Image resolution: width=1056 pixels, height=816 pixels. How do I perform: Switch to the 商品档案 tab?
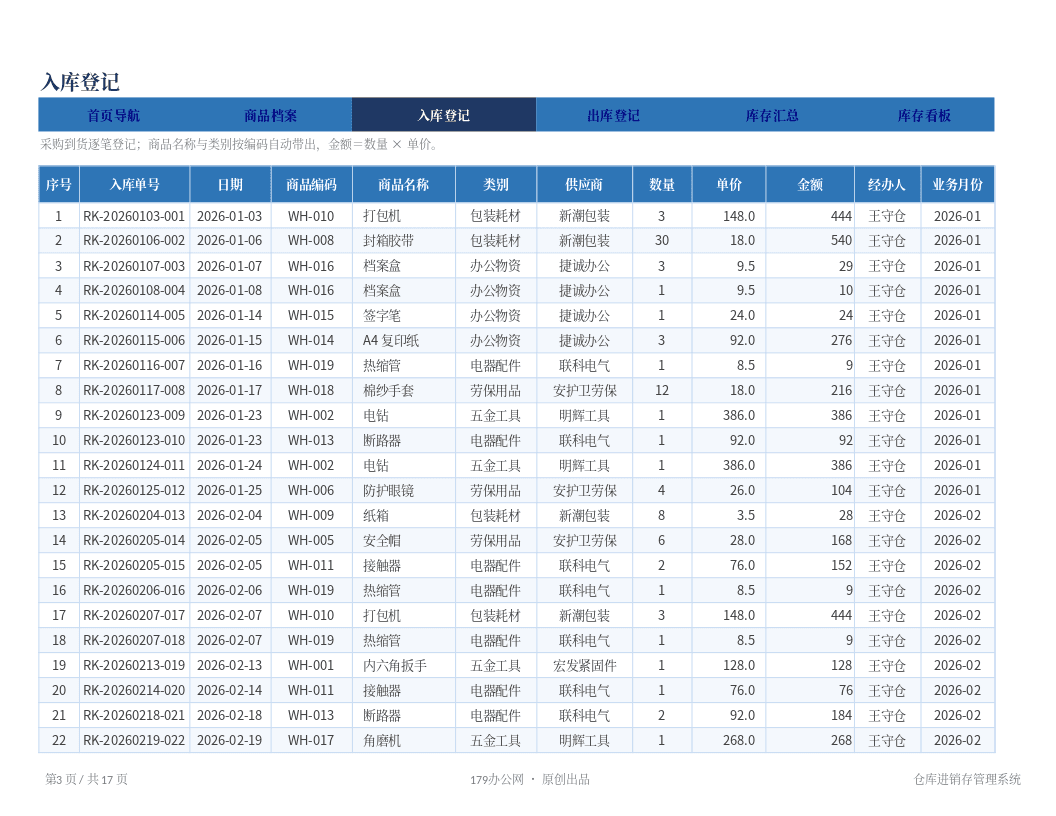point(270,115)
